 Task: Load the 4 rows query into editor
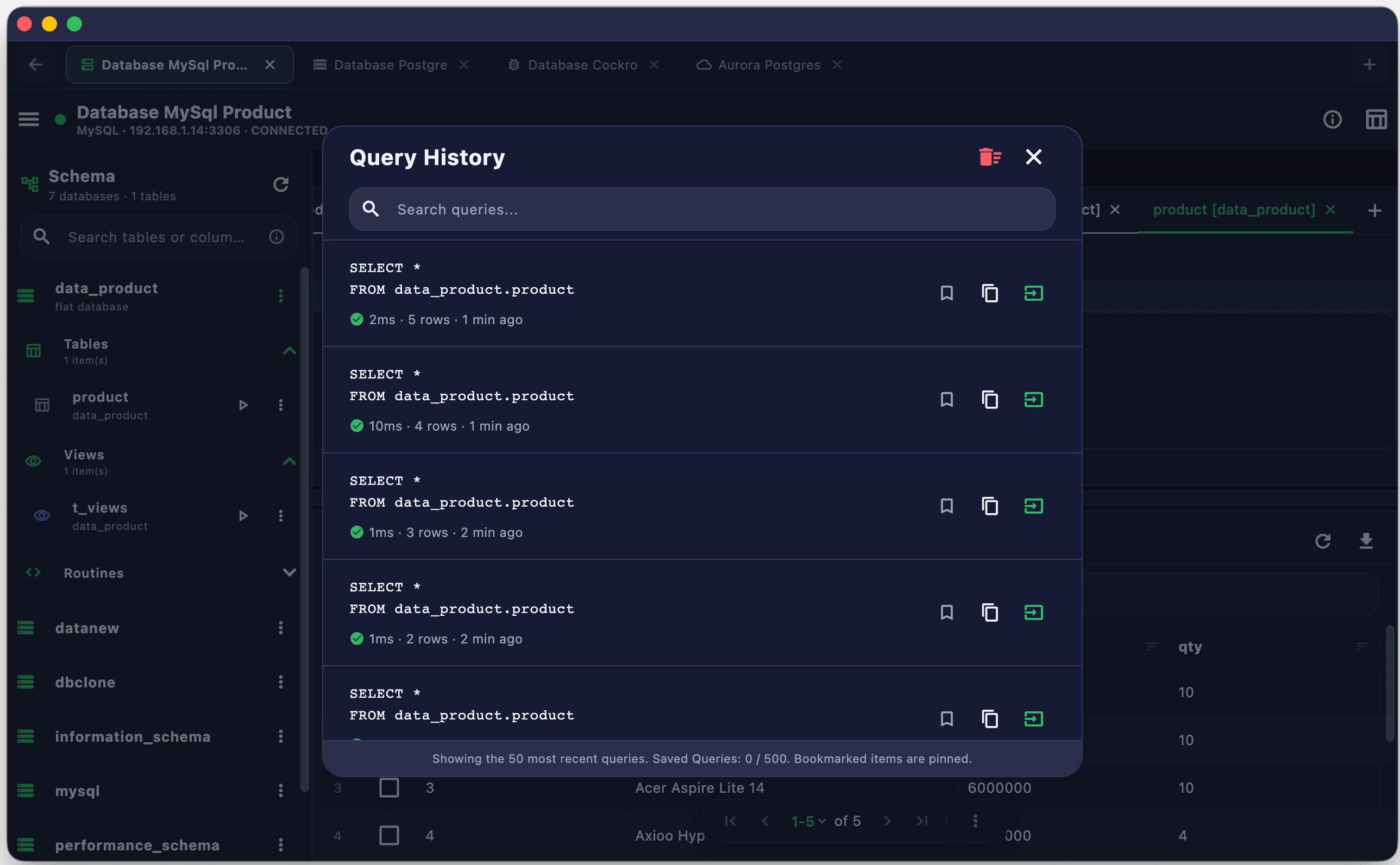click(1033, 399)
